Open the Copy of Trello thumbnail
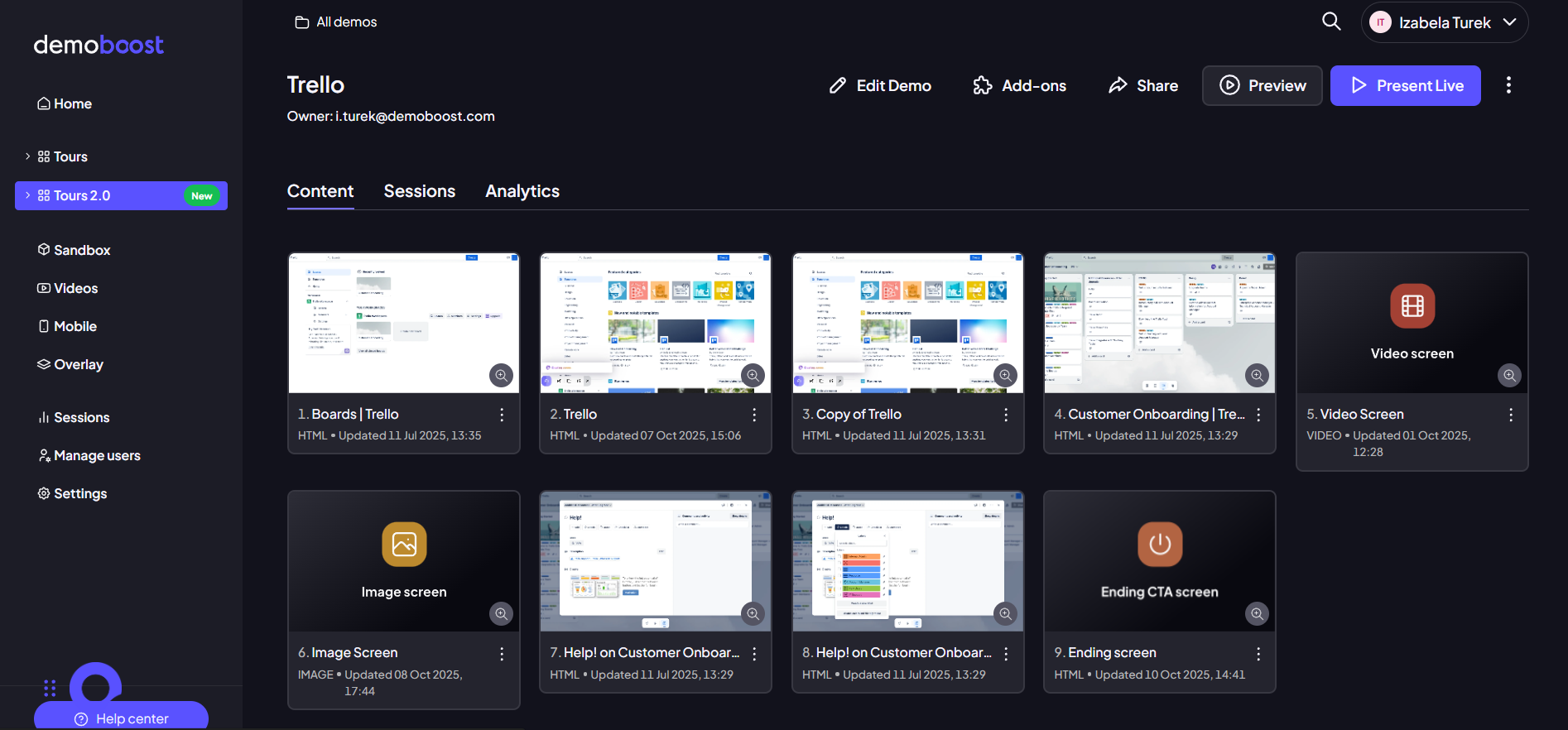The height and width of the screenshot is (730, 1568). coord(908,323)
